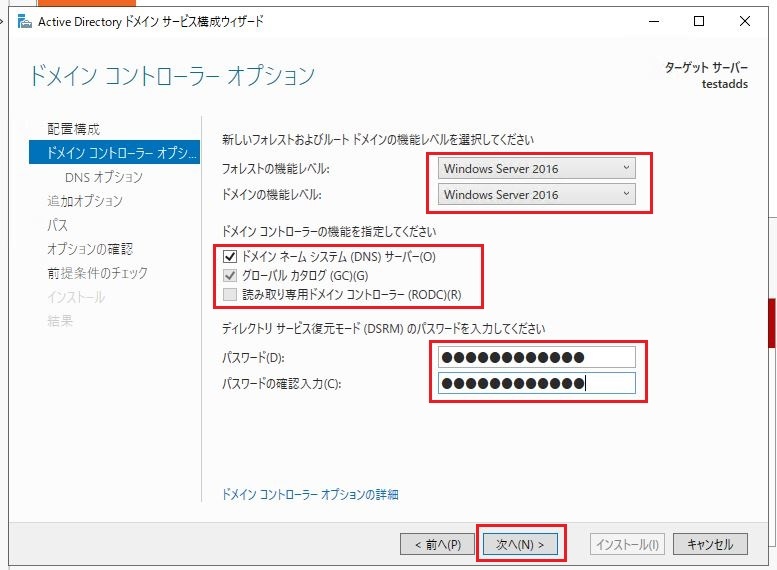The image size is (777, 570).
Task: Select DNS オプション in the sidebar
Action: point(104,177)
